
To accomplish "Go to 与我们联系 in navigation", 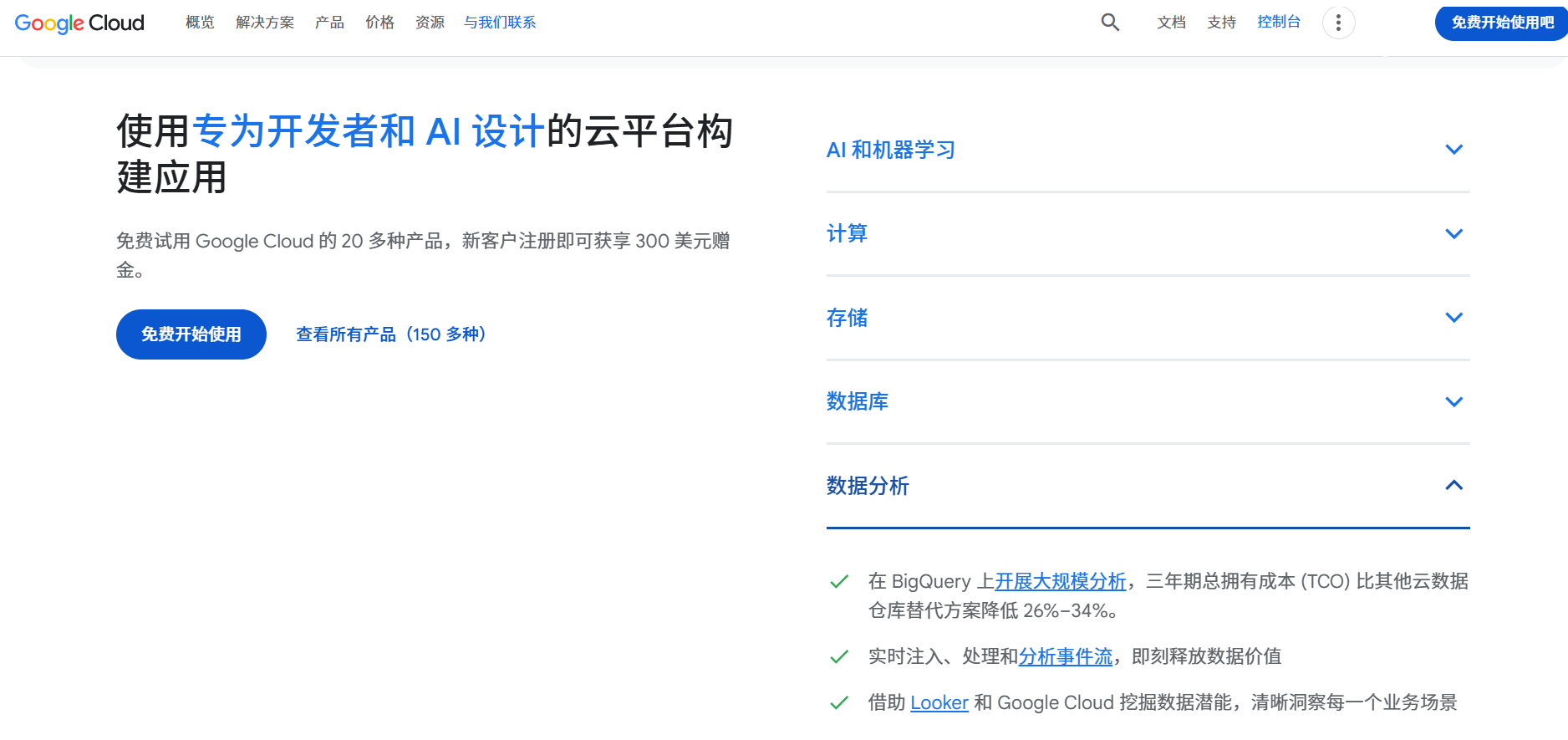I will click(500, 23).
